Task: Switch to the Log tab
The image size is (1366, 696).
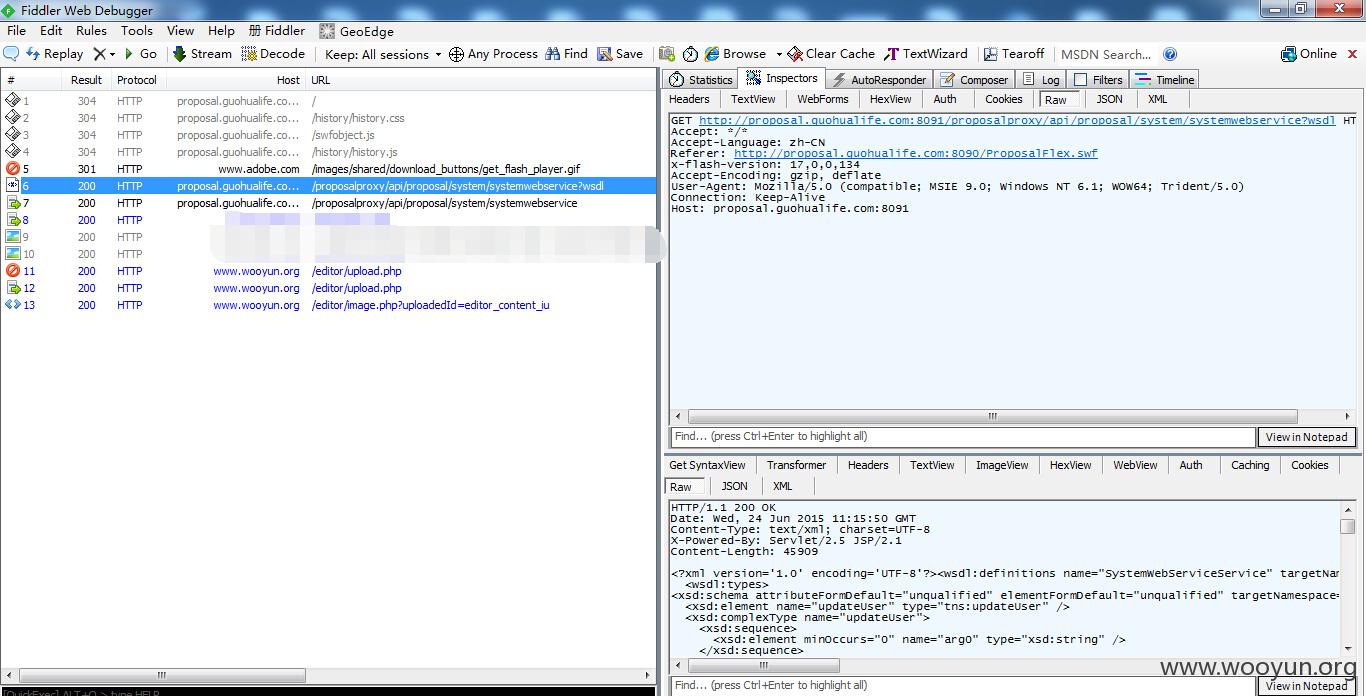Action: (x=1041, y=80)
